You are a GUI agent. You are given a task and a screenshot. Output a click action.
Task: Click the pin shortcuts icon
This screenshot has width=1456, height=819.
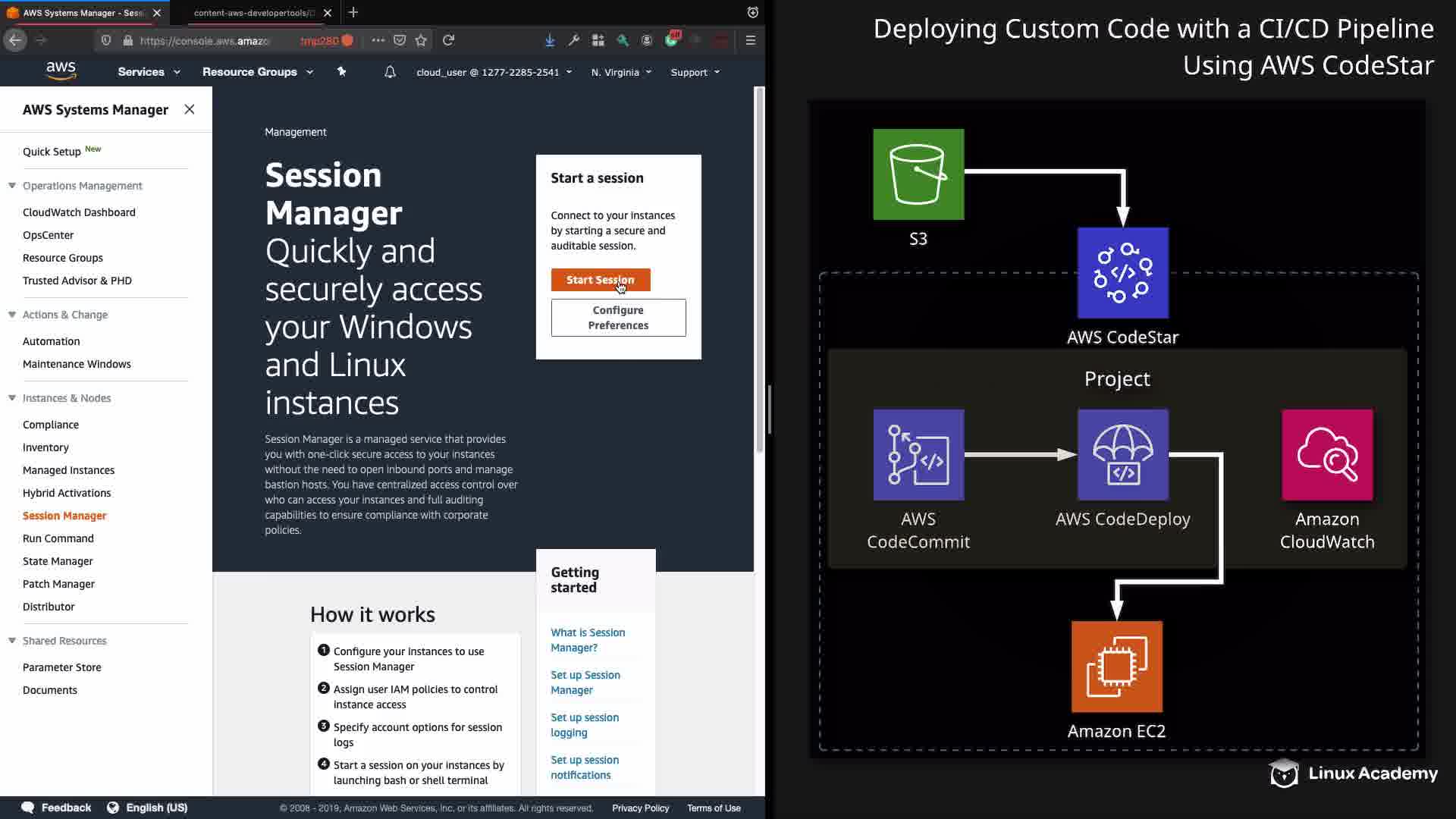pos(341,71)
